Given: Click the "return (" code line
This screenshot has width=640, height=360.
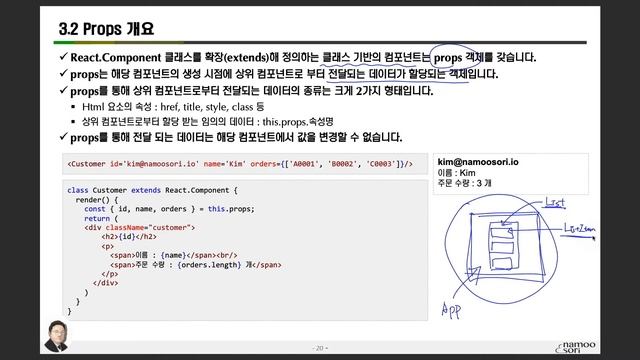Looking at the screenshot, I should coord(101,218).
